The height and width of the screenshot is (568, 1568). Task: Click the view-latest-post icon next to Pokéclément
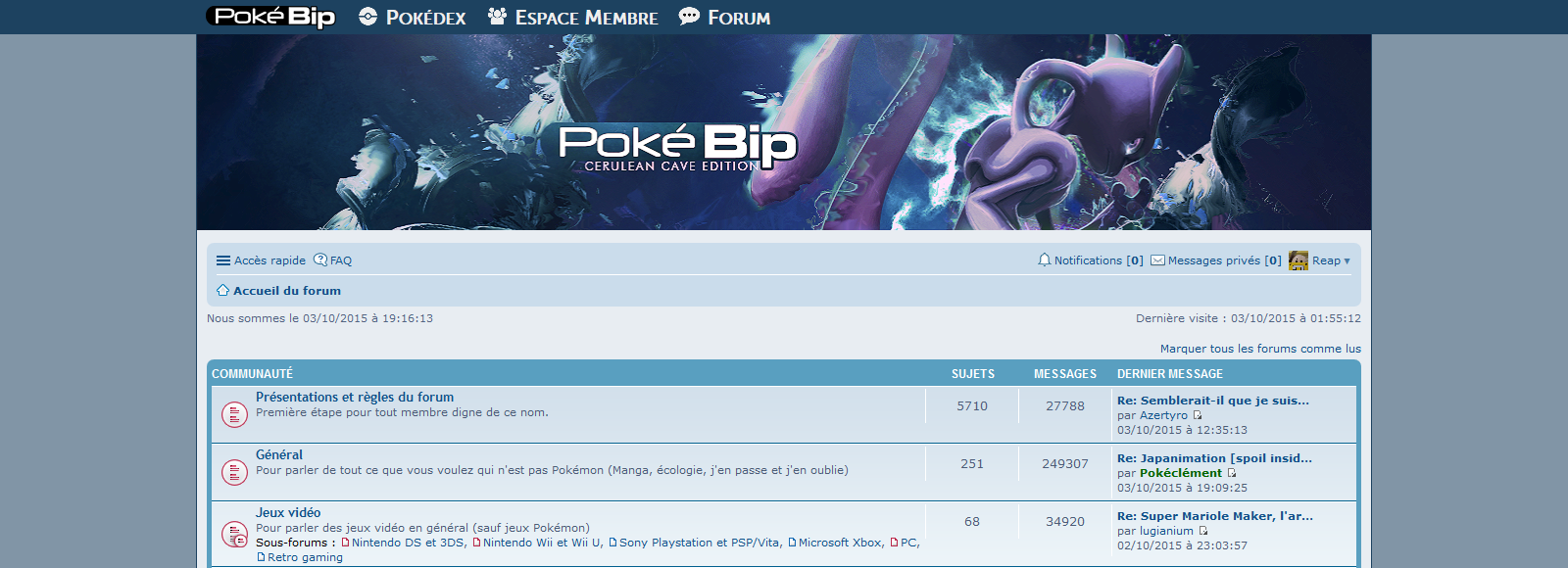[x=1232, y=473]
